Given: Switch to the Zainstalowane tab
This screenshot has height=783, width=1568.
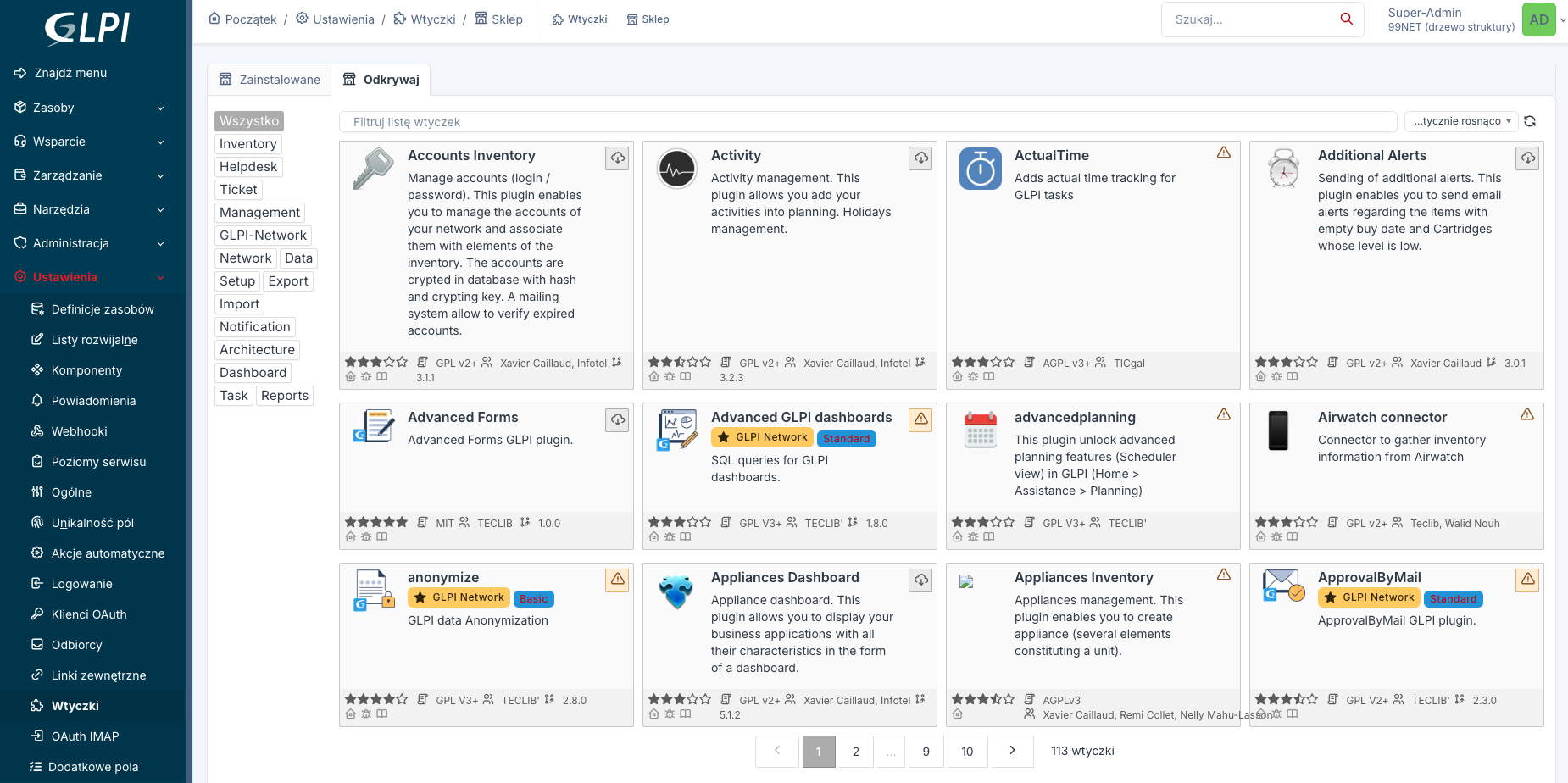Looking at the screenshot, I should tap(270, 80).
